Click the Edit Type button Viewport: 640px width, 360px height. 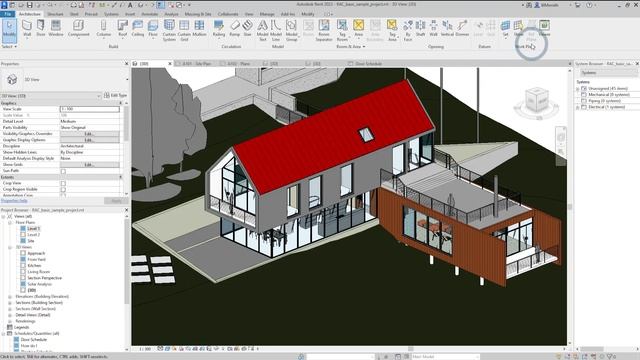click(x=116, y=96)
